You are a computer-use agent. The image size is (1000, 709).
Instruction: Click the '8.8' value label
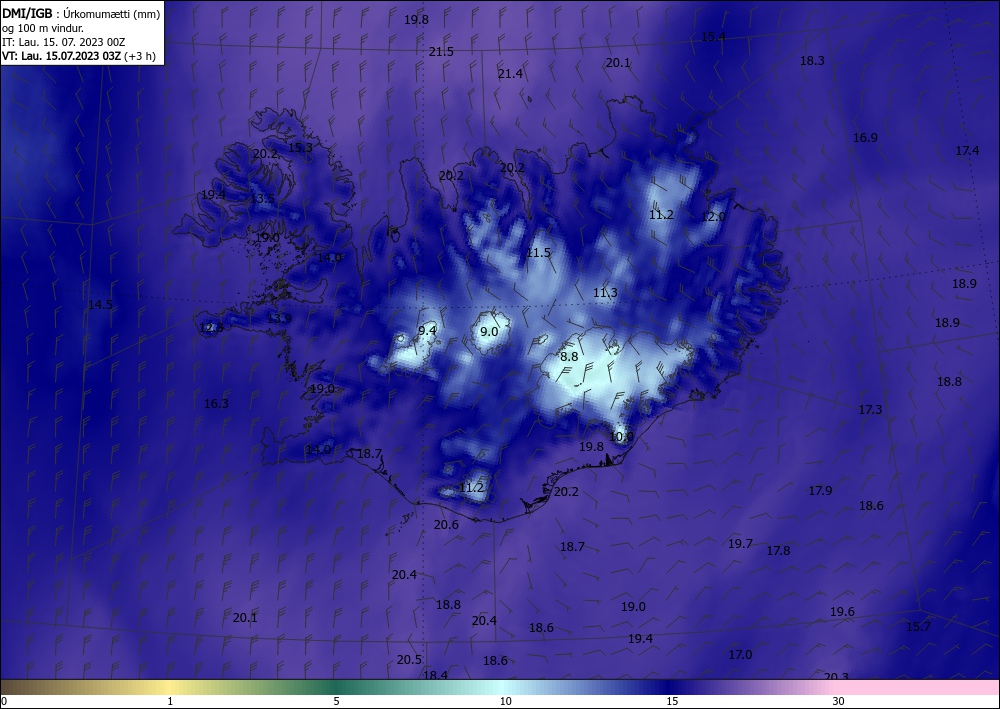pos(569,357)
